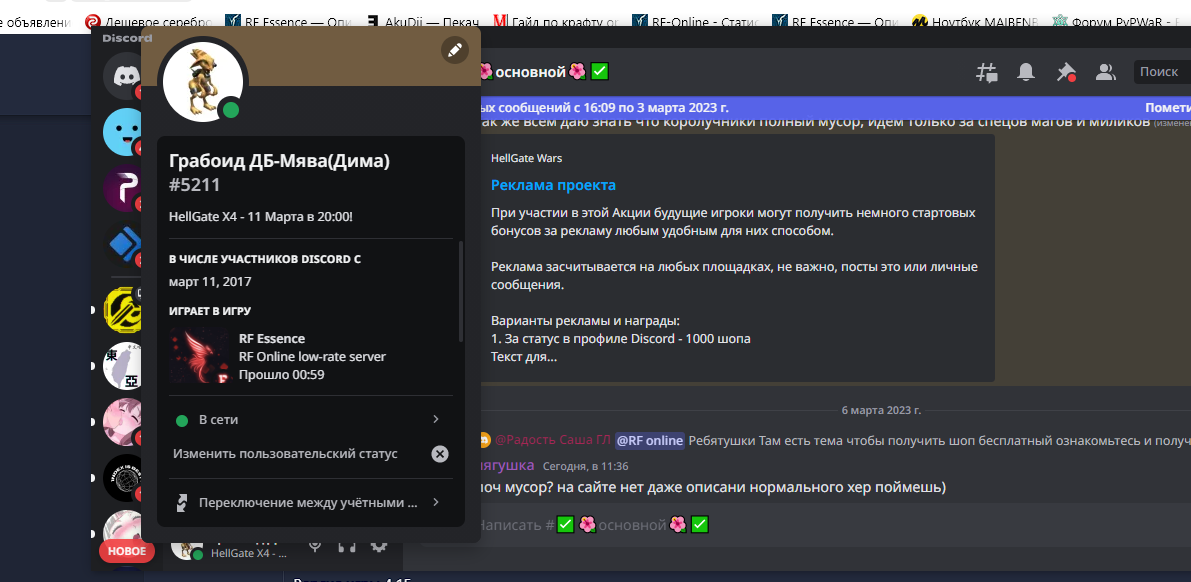1191x582 pixels.
Task: Click the RF Essence game thumbnail
Action: pyautogui.click(x=200, y=355)
